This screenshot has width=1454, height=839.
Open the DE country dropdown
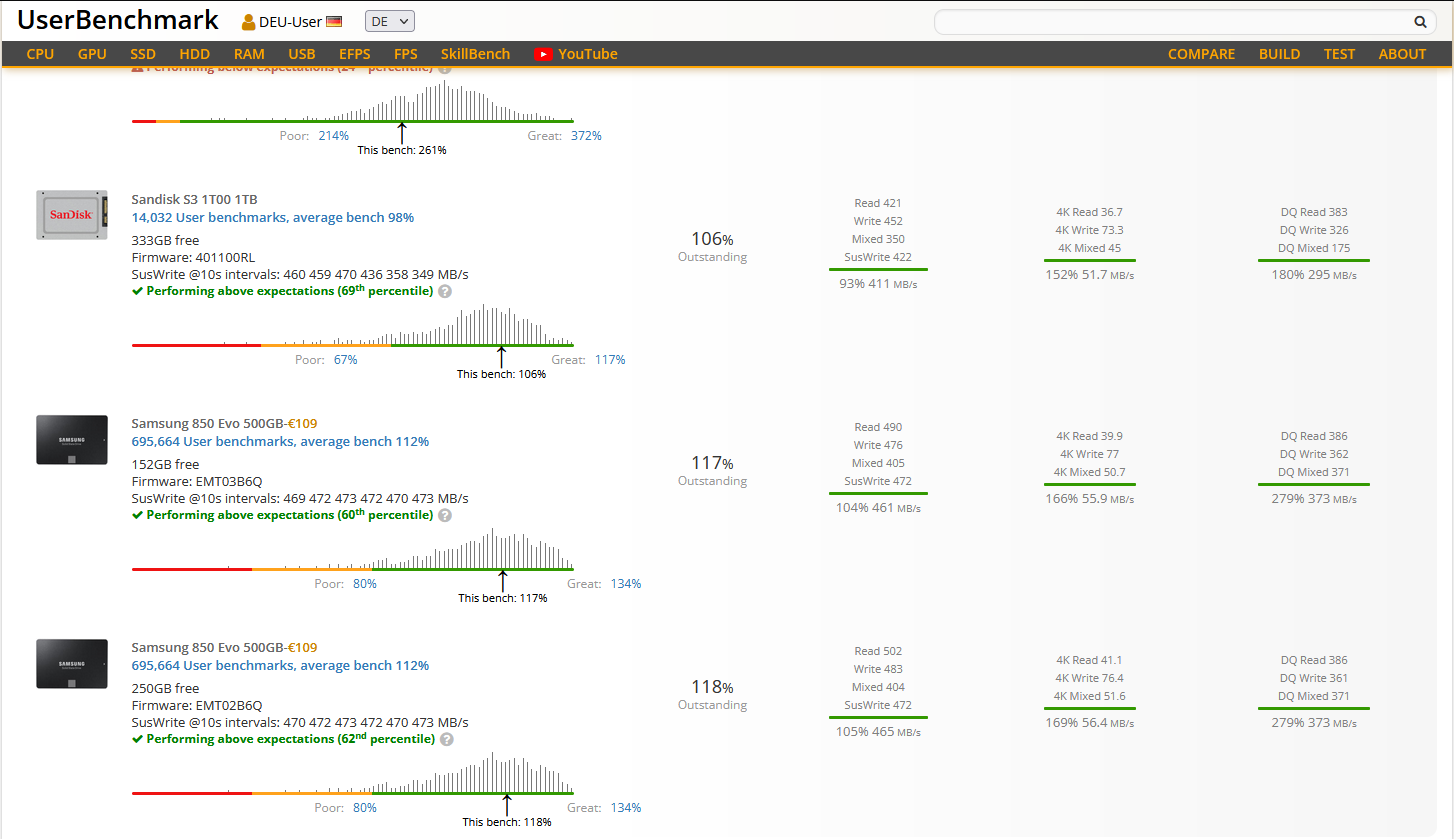(x=390, y=21)
